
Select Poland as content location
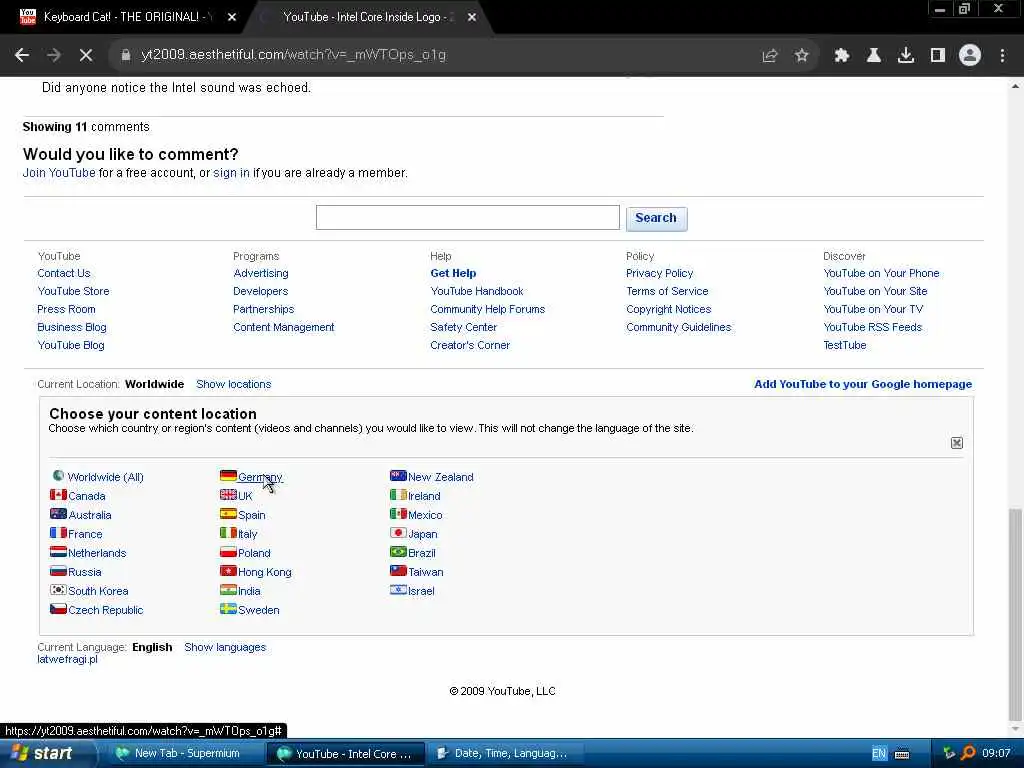pos(254,553)
